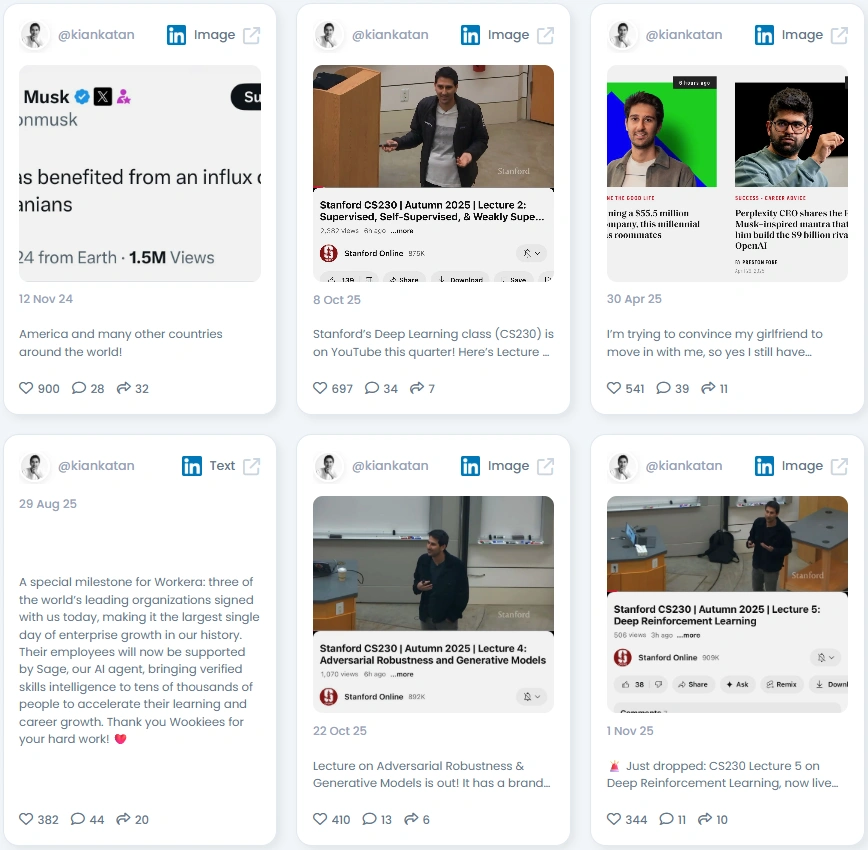The width and height of the screenshot is (868, 850).
Task: Open comments on post with 34 comments
Action: tap(372, 388)
